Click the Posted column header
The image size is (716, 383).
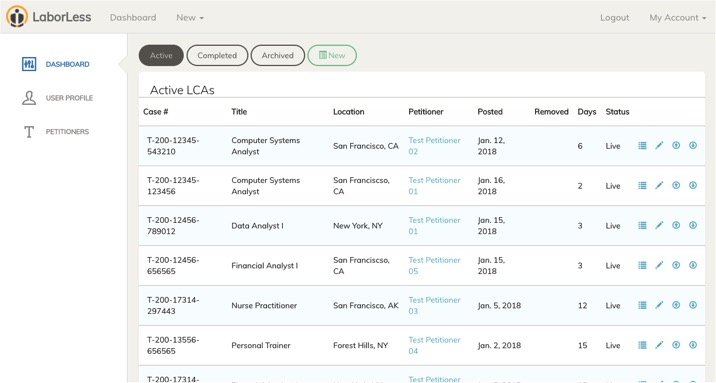coord(490,111)
